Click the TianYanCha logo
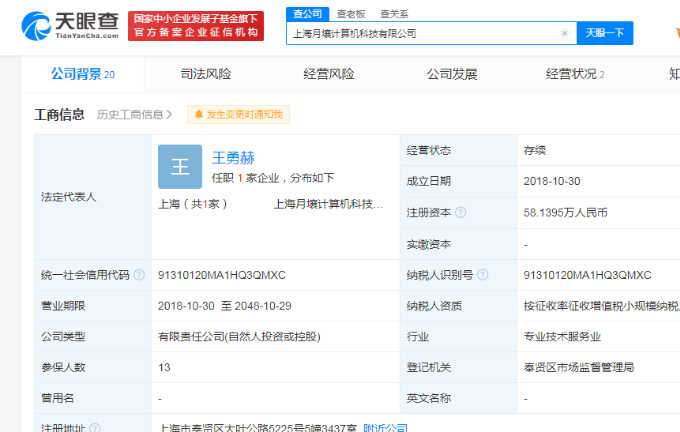The image size is (680, 432). coord(70,26)
